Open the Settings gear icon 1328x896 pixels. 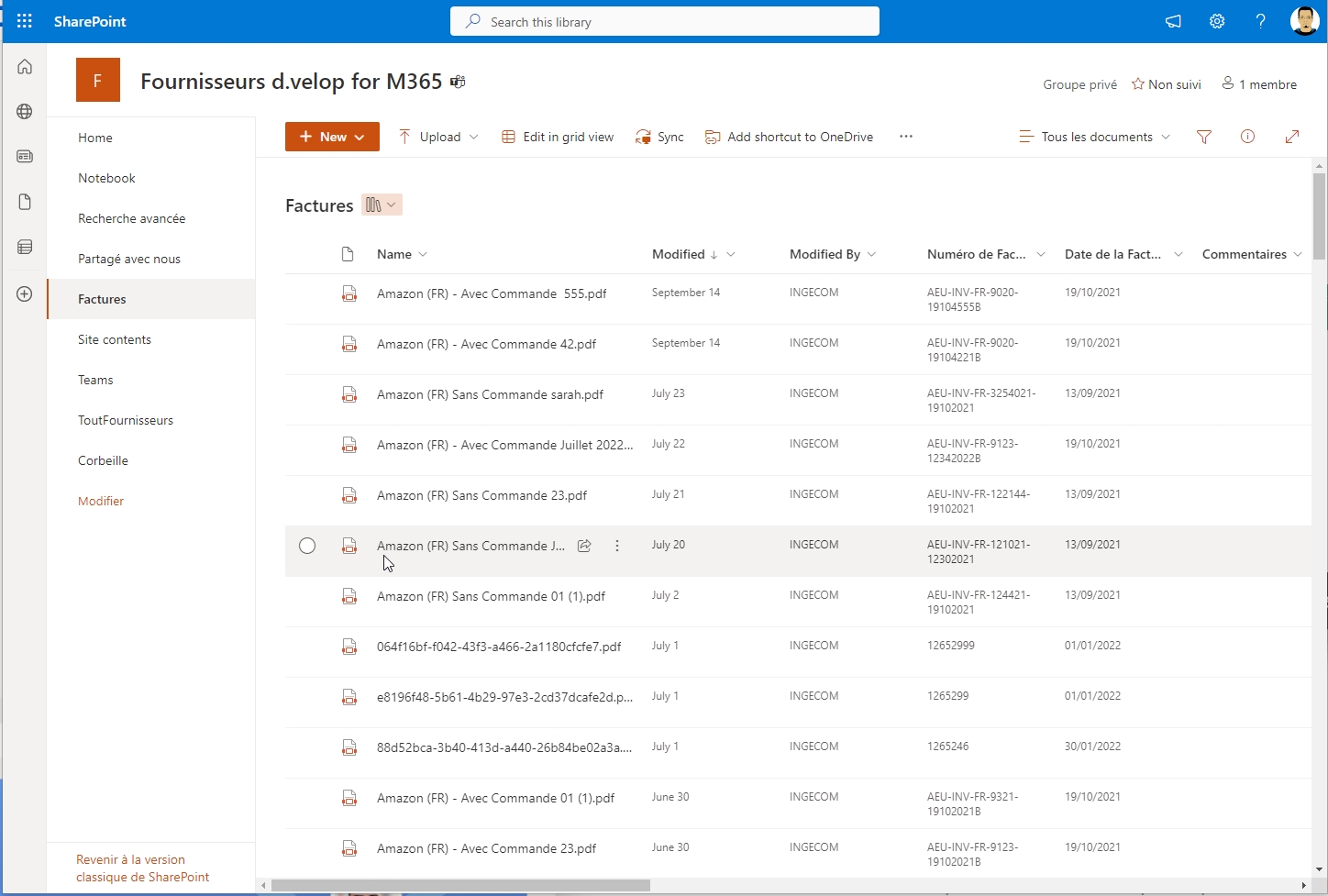click(1217, 21)
